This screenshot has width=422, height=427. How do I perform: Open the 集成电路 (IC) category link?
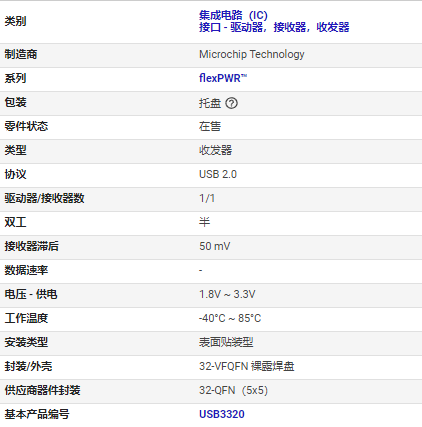click(x=233, y=15)
